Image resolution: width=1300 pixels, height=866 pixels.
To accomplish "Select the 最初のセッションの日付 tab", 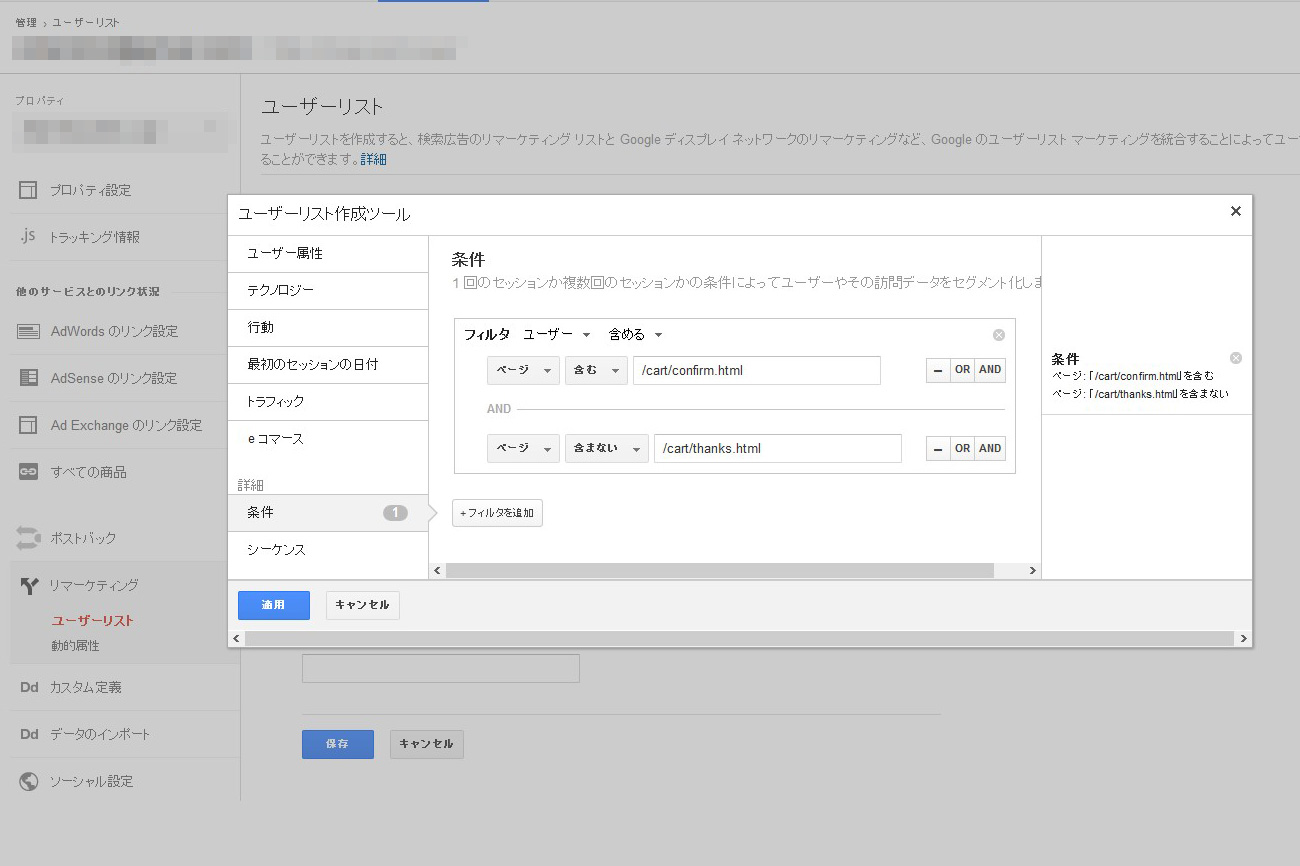I will (x=328, y=365).
